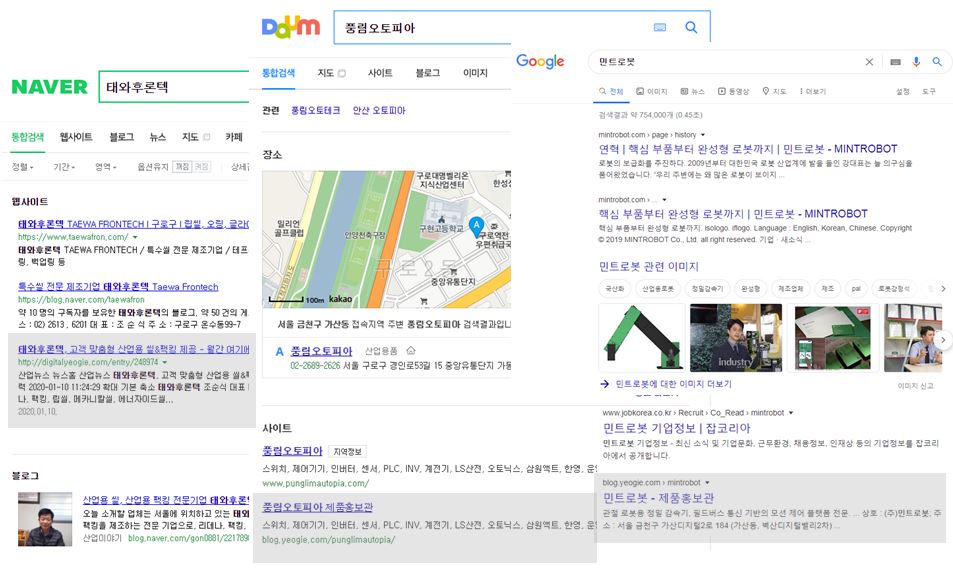The height and width of the screenshot is (571, 953).
Task: Expand arrow beside jobkorea.co.kr result URL
Action: 791,413
